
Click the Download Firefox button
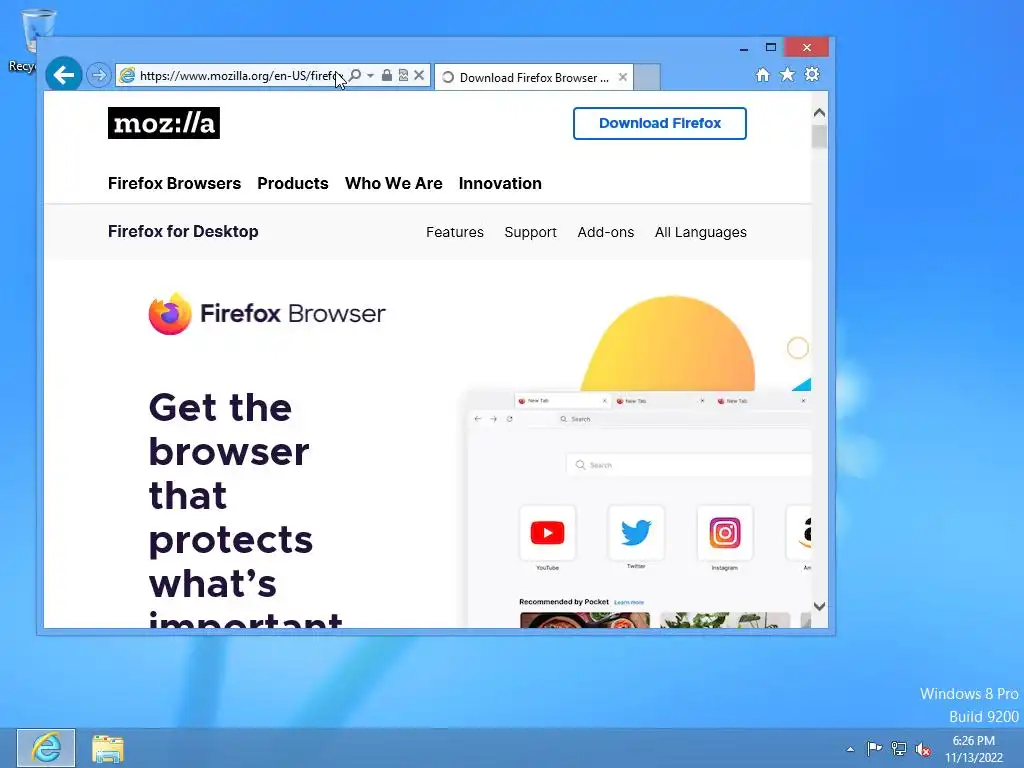pyautogui.click(x=660, y=123)
